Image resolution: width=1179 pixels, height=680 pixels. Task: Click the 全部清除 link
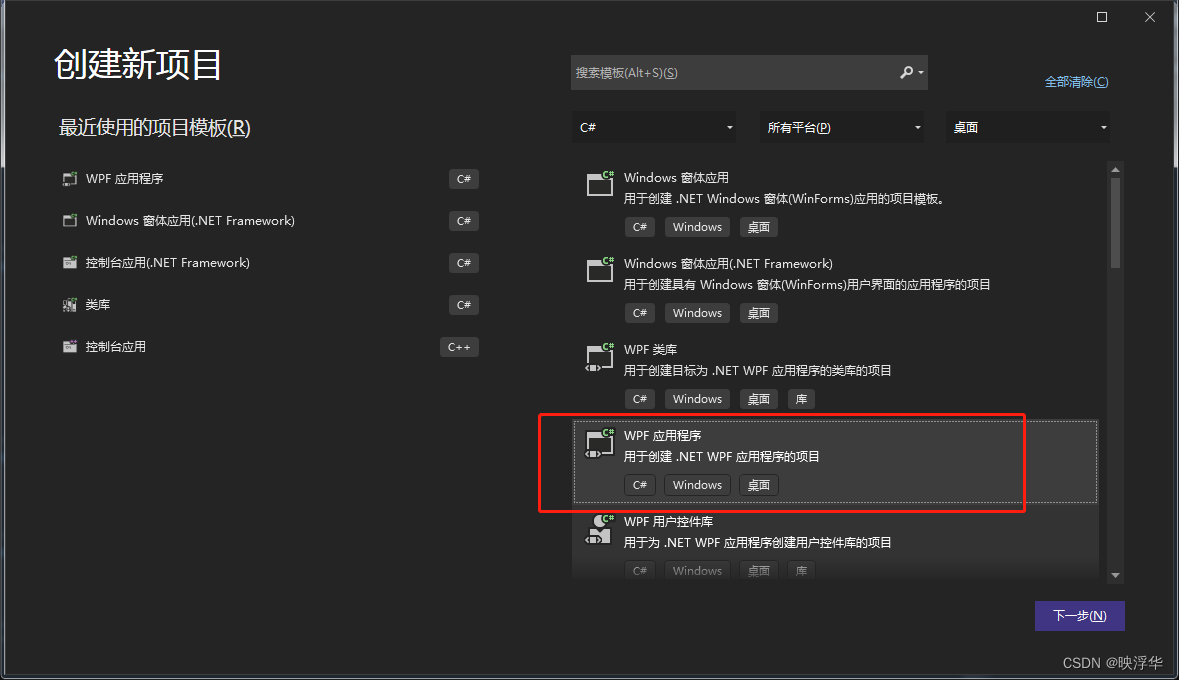tap(1076, 81)
